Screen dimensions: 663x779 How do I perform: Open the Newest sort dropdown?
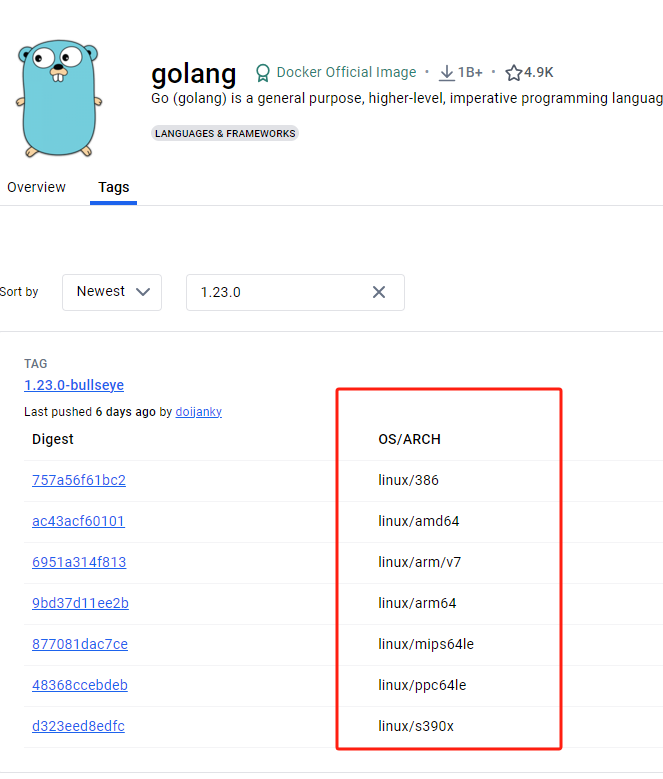(x=112, y=292)
